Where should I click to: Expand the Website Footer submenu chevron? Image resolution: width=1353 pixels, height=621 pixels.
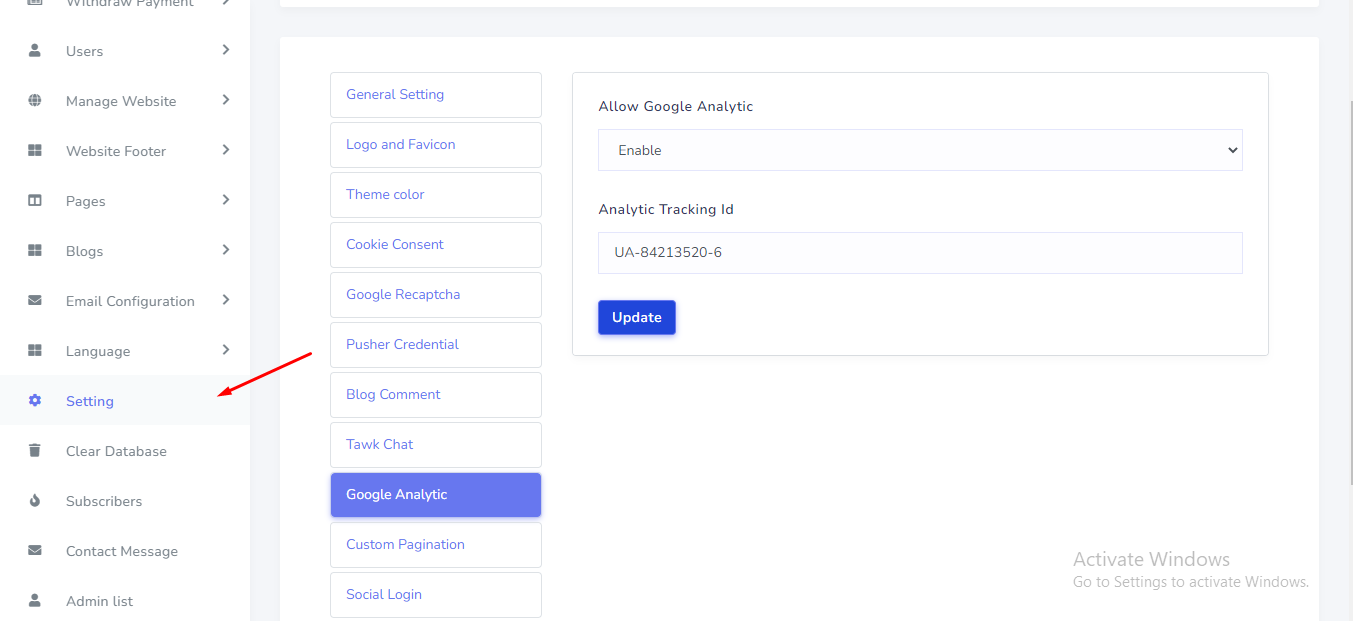(226, 150)
